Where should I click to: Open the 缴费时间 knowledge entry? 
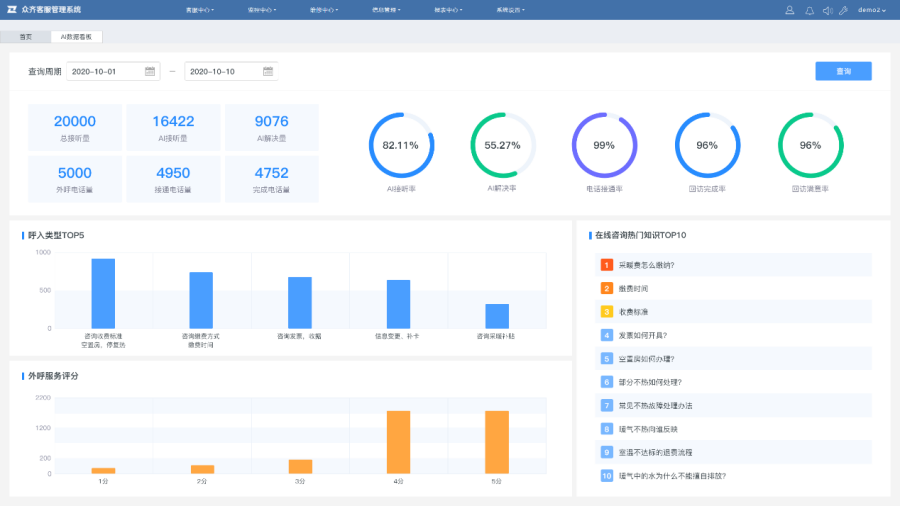734,289
